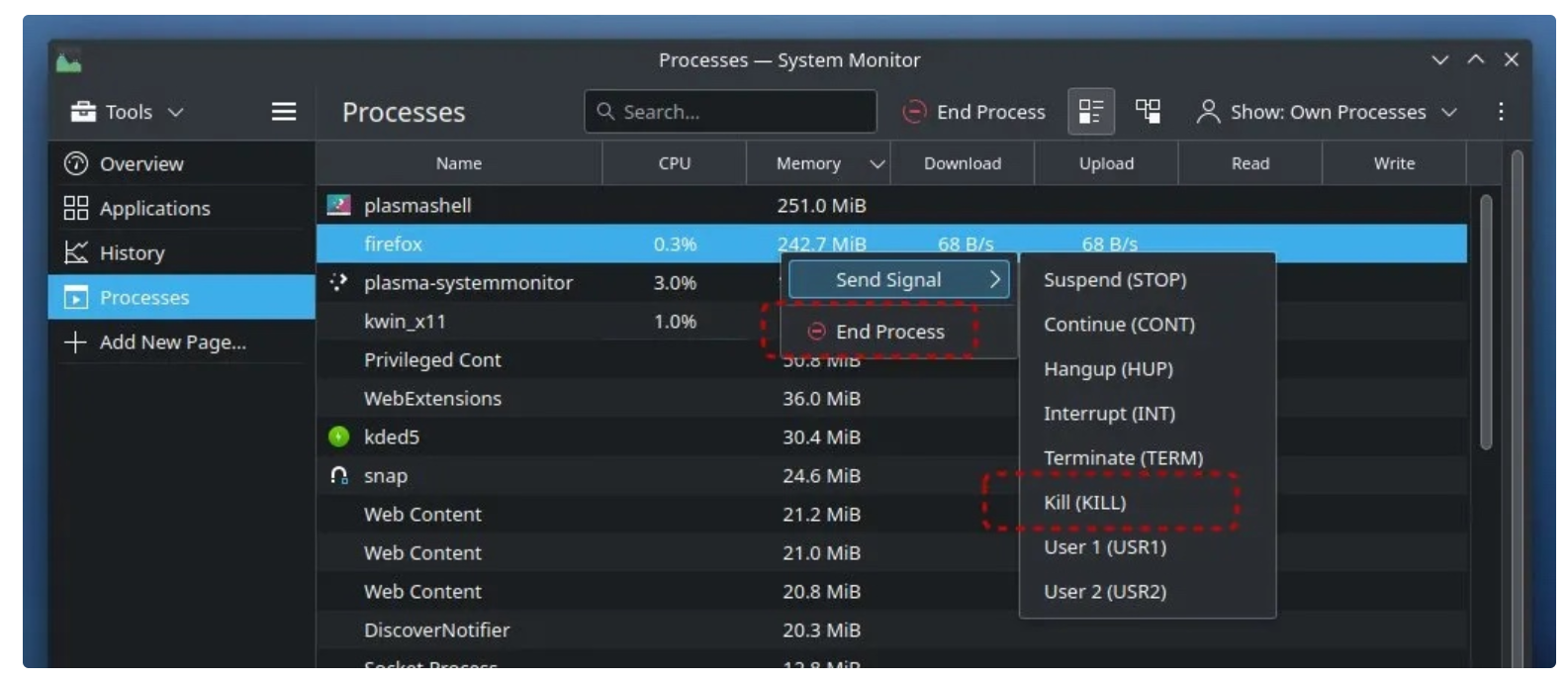Click plasmashell memory value 251.0 MiB
The image size is (1568, 681).
click(821, 205)
